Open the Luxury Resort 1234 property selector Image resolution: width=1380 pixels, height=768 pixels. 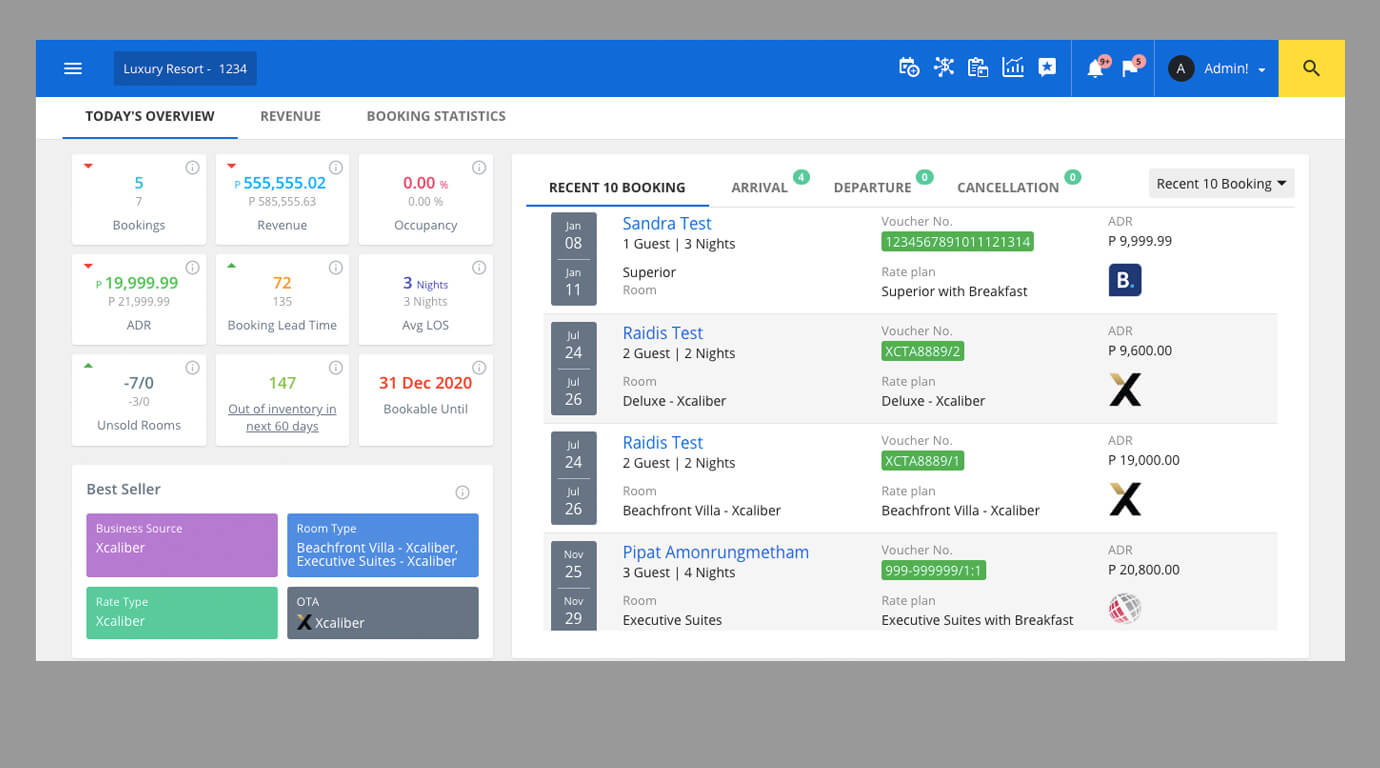pyautogui.click(x=185, y=69)
